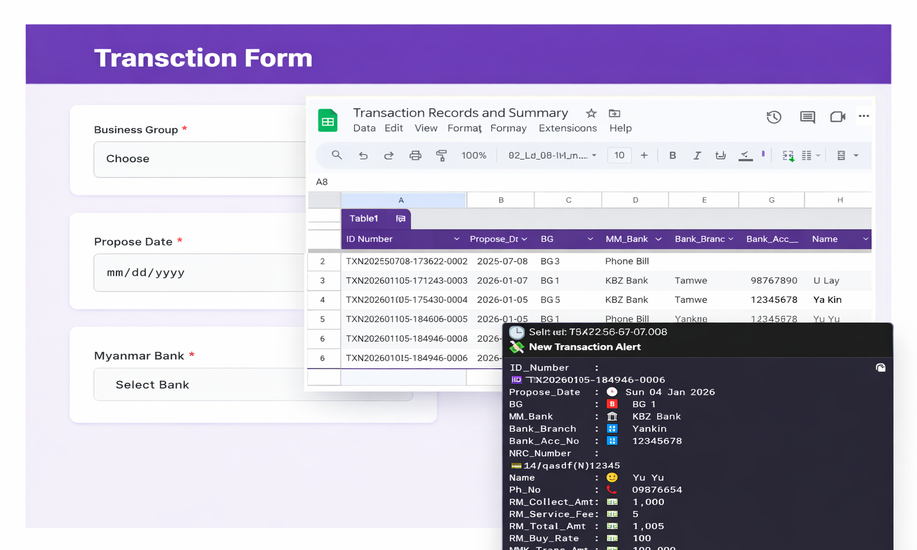Click the print icon in toolbar

coord(415,156)
